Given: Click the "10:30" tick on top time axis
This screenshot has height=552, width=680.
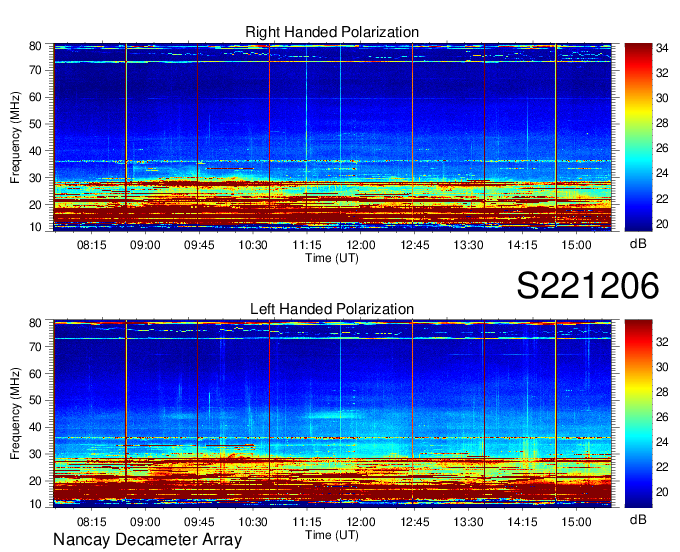Looking at the screenshot, I should pos(253,245).
